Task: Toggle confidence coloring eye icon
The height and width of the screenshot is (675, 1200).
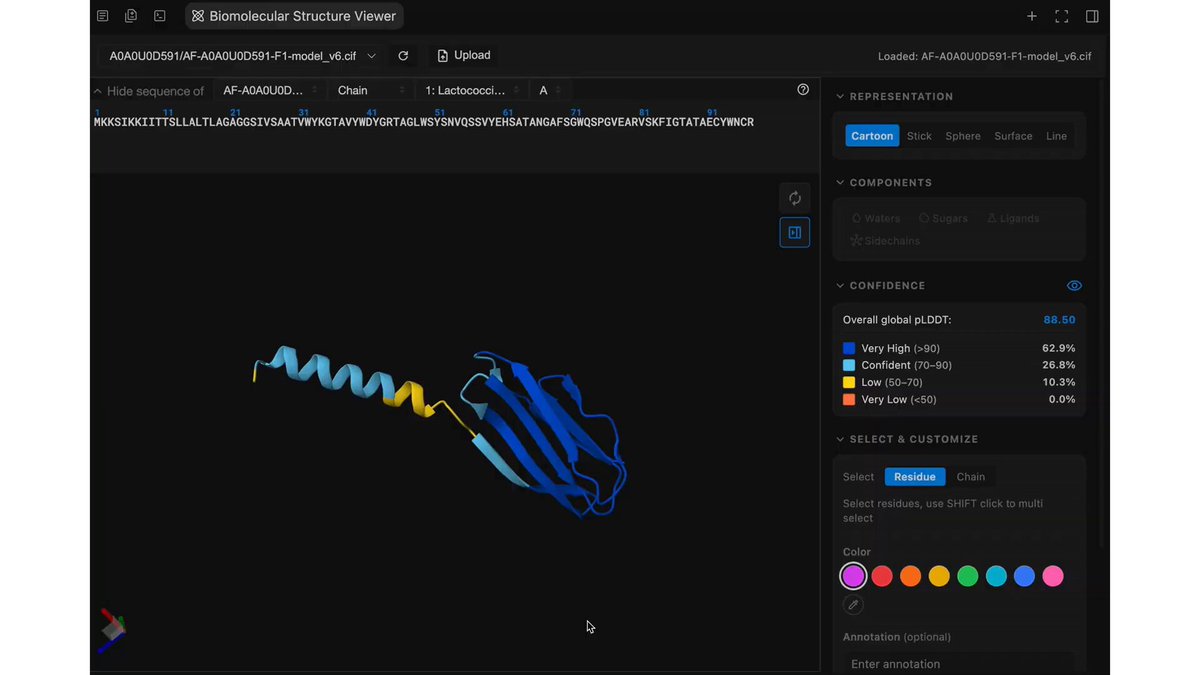Action: point(1074,286)
